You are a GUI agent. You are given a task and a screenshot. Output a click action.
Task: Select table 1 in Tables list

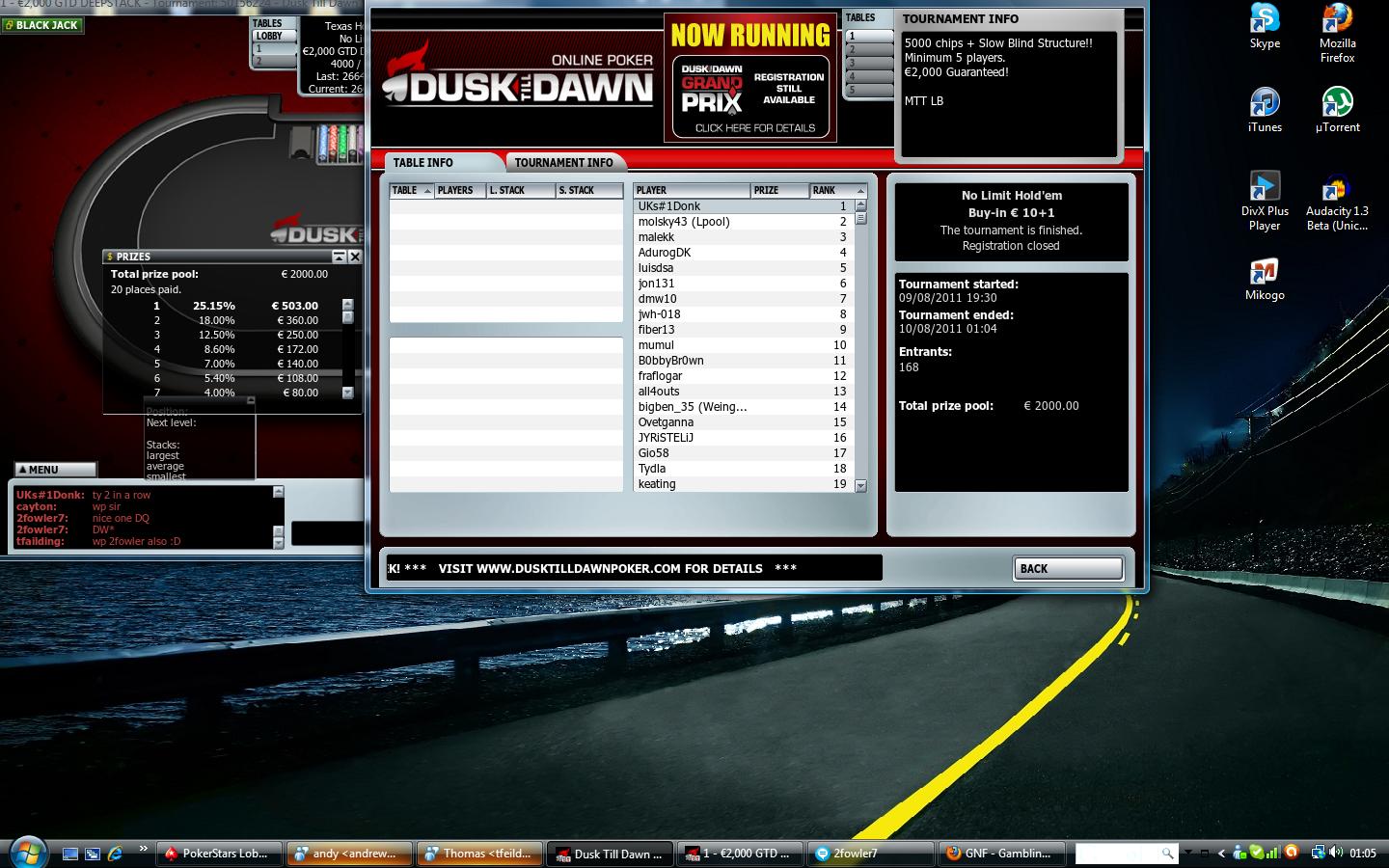pos(868,36)
